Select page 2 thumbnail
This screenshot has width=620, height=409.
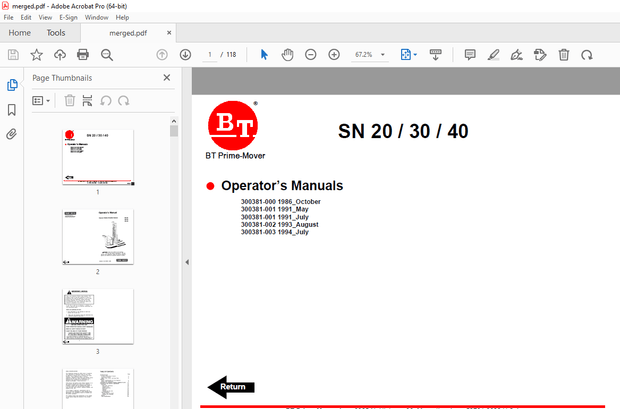click(x=98, y=237)
